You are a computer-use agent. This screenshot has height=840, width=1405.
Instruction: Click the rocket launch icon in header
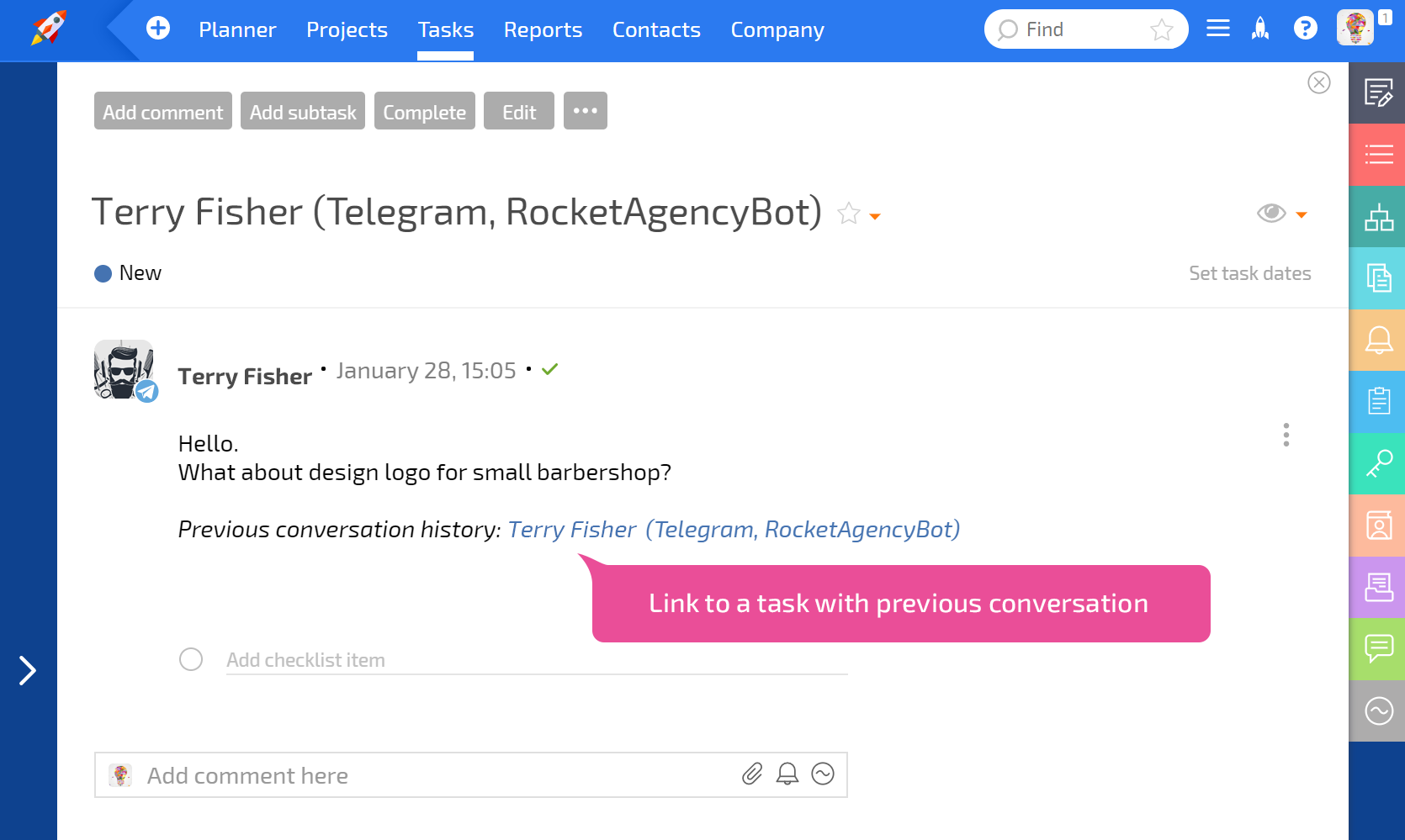[1259, 29]
